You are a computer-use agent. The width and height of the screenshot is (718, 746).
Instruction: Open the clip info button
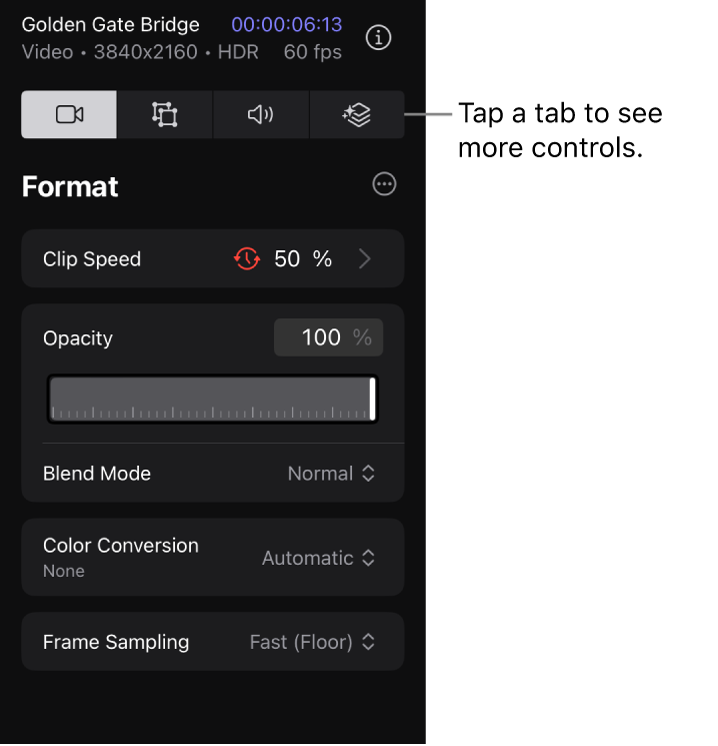pyautogui.click(x=378, y=38)
